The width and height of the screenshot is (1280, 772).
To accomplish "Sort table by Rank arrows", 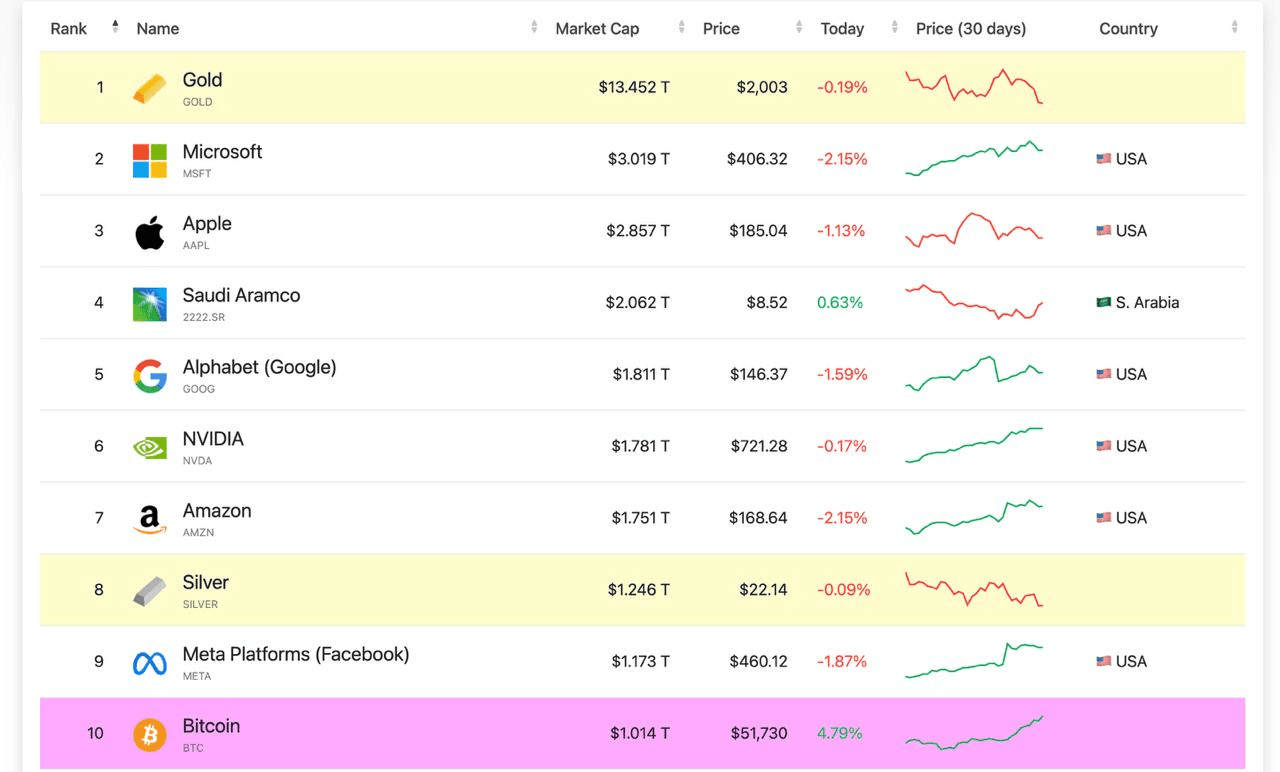I will click(x=115, y=27).
